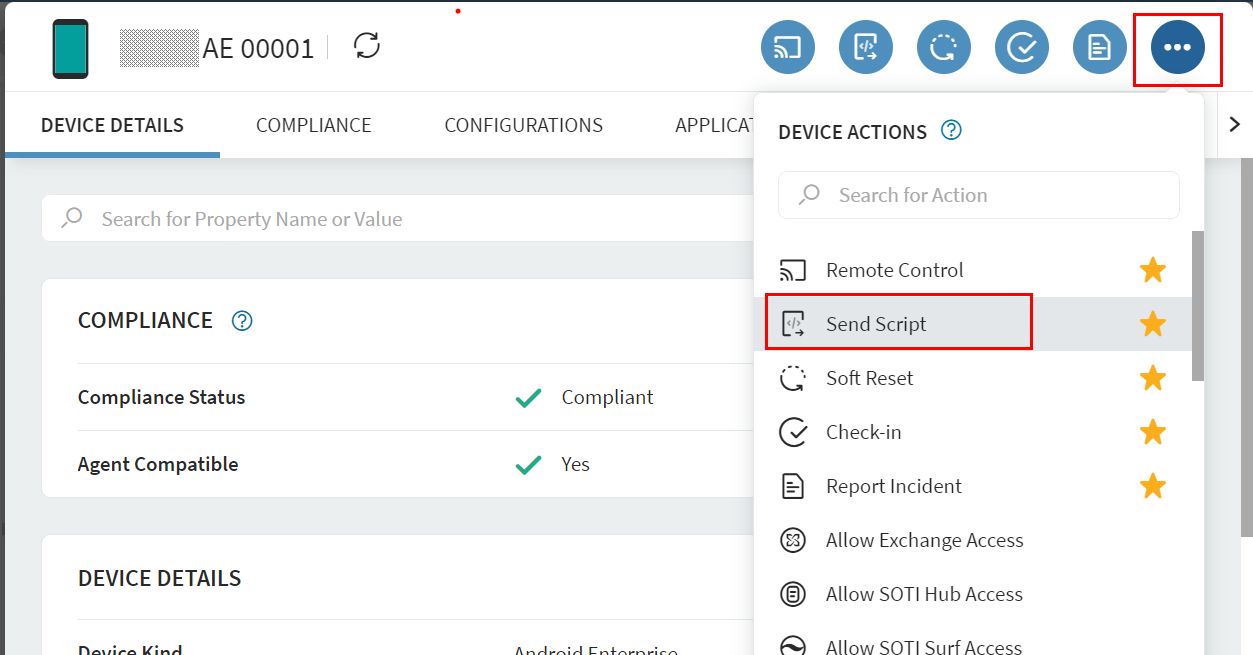
Task: Select the Soft Reset action entry
Action: (869, 378)
